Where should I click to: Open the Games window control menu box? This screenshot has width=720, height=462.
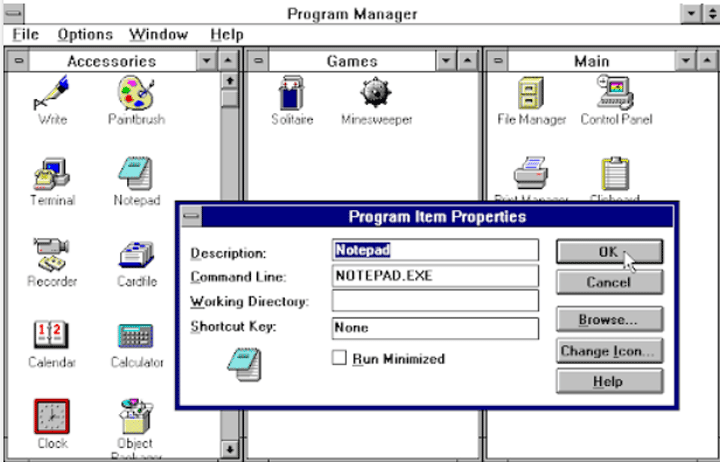[x=259, y=61]
